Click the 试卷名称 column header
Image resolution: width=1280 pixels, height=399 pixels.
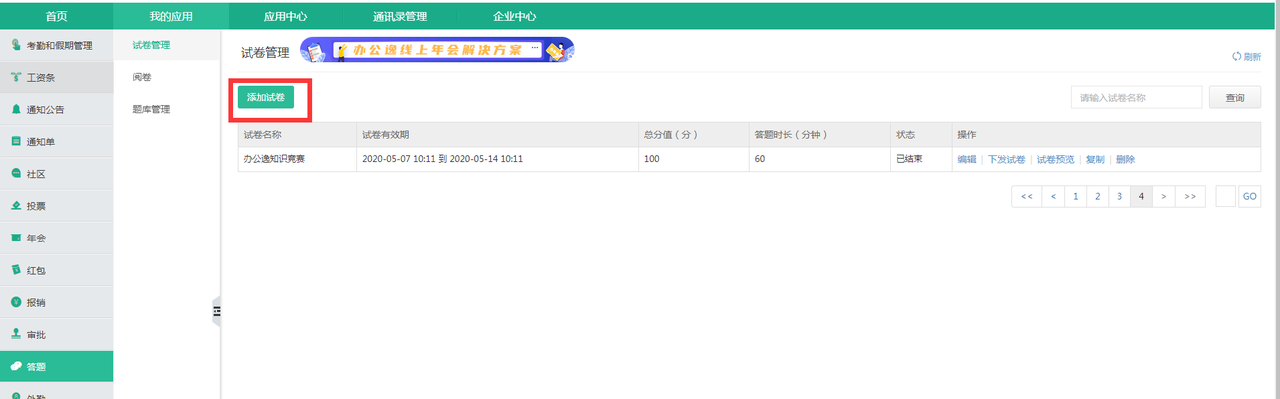(297, 135)
